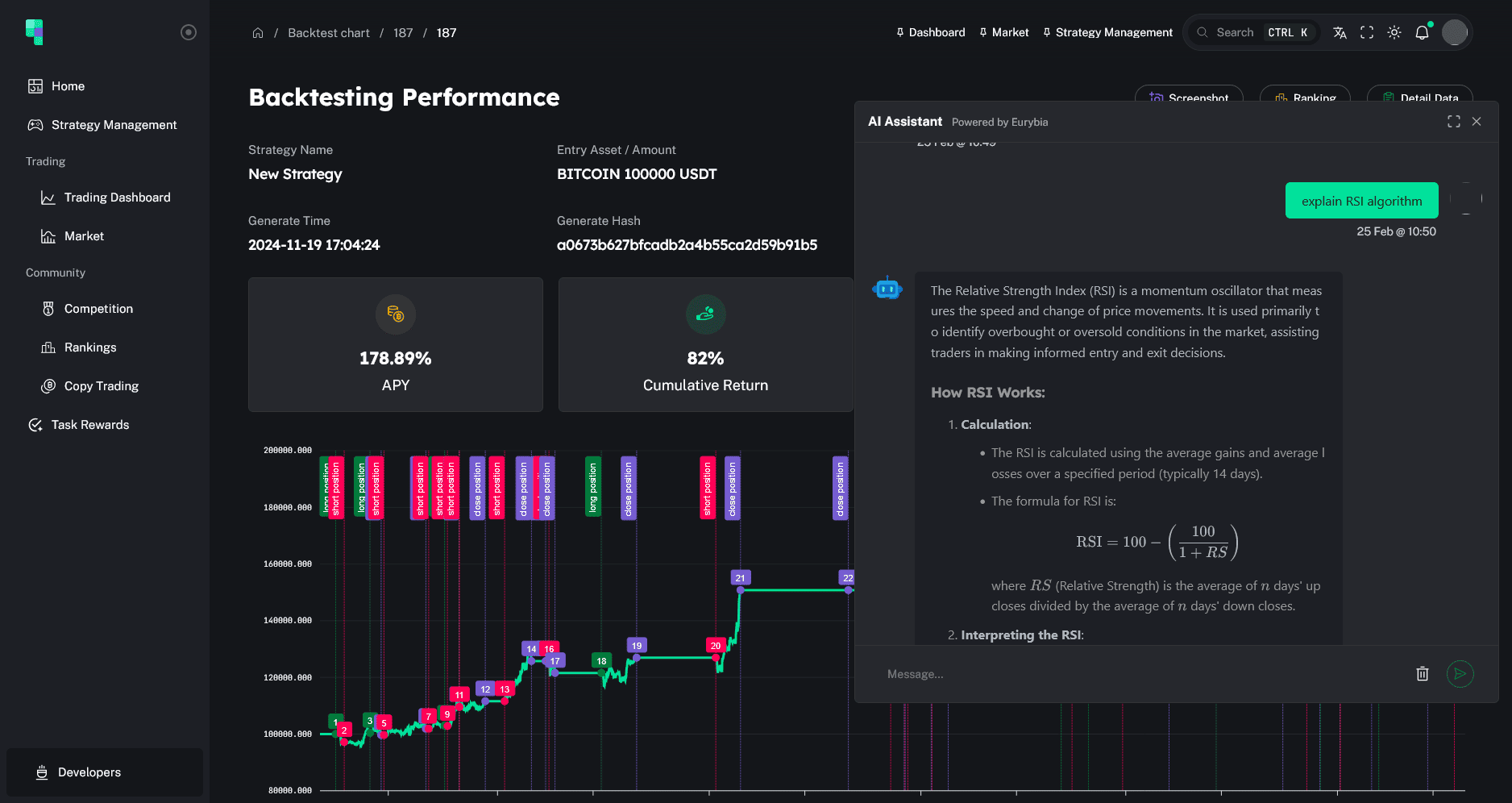Screen dimensions: 1512x803
Task: Open notifications bell
Action: coord(1422,32)
